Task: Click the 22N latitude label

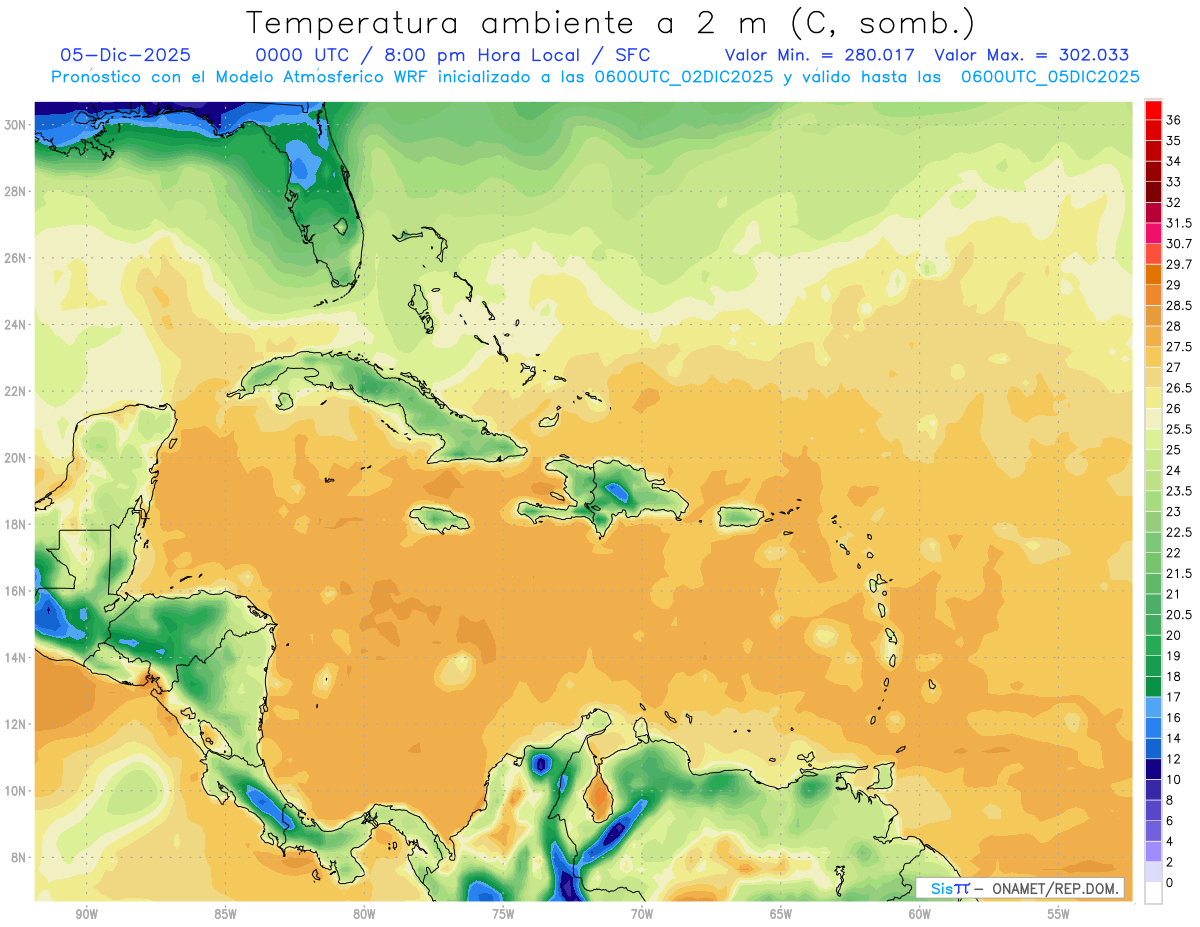Action: click(x=16, y=391)
